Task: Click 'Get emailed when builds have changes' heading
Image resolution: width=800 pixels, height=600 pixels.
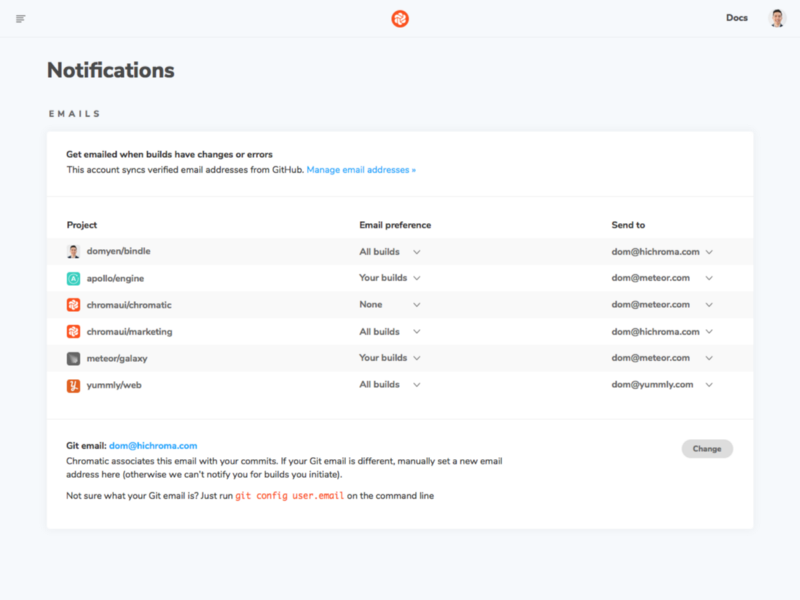Action: pos(169,155)
